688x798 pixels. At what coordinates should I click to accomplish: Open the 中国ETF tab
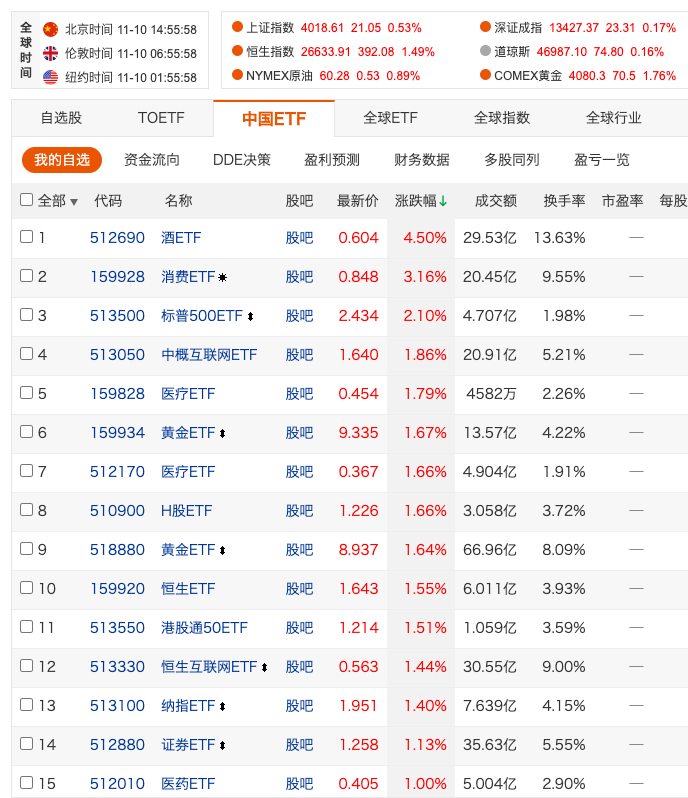point(274,119)
